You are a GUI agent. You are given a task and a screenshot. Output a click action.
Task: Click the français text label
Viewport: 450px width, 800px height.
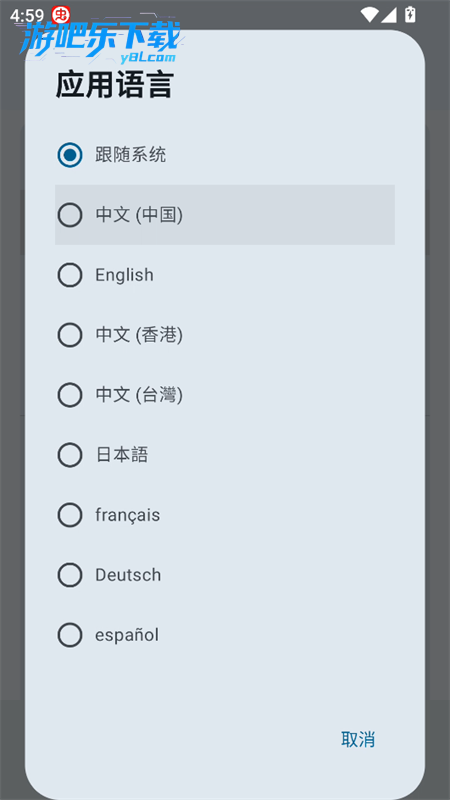click(128, 515)
